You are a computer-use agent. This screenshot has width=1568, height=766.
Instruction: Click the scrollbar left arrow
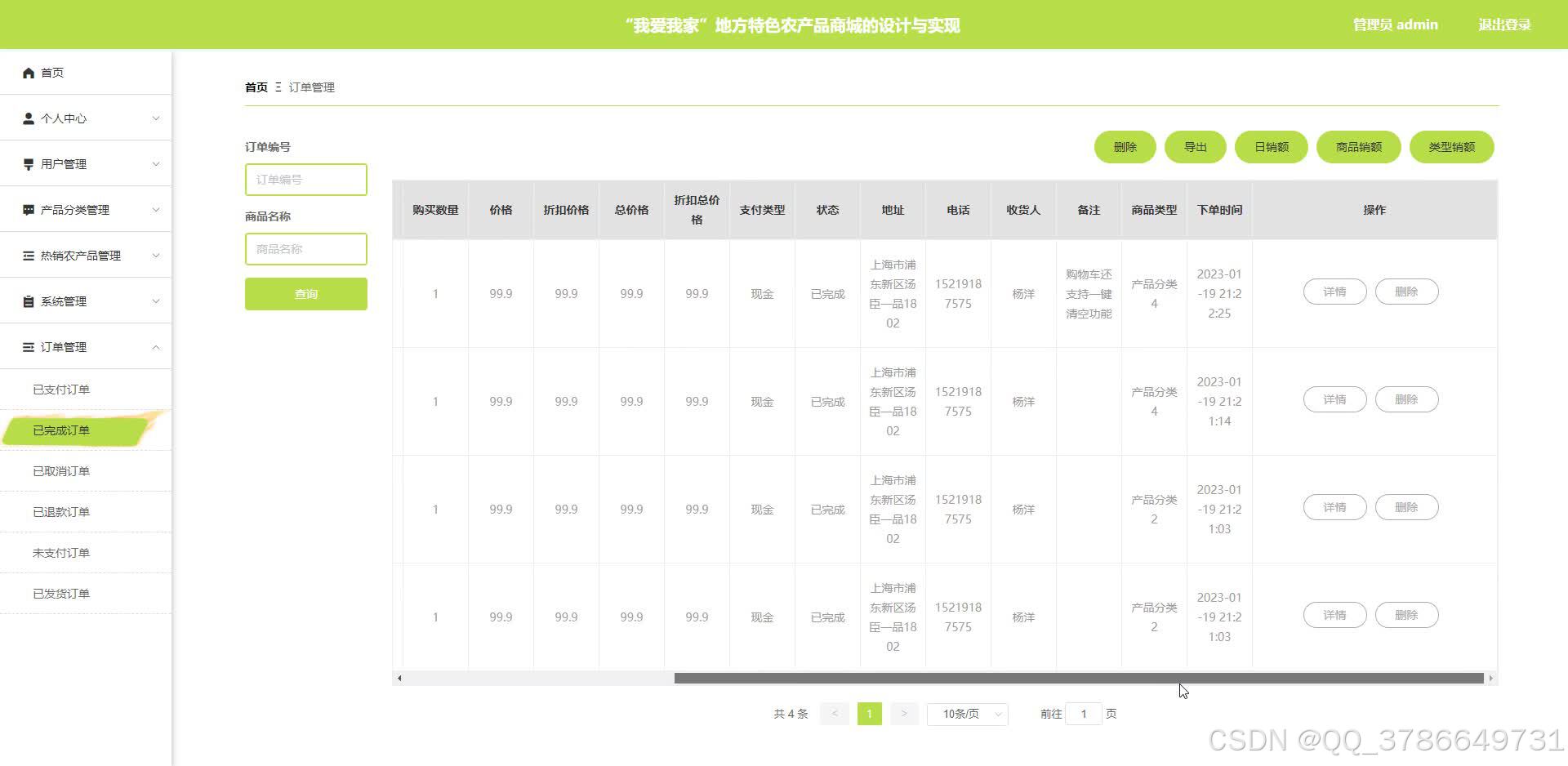click(x=399, y=678)
